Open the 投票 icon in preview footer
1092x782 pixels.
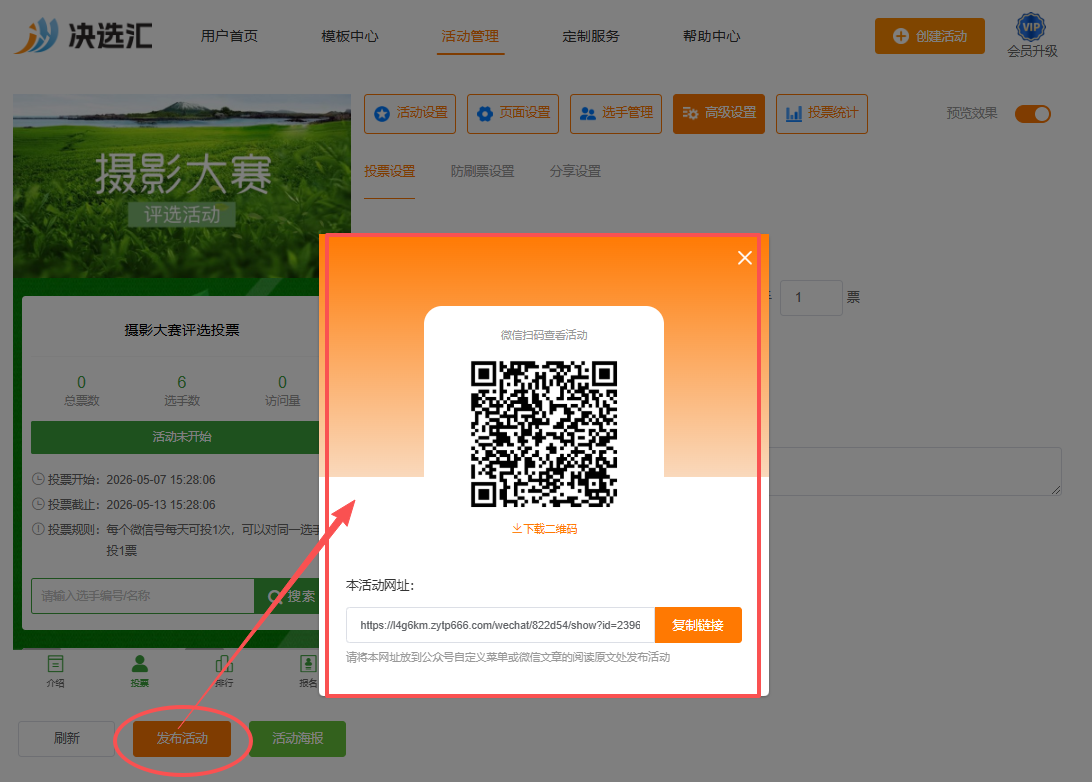140,671
